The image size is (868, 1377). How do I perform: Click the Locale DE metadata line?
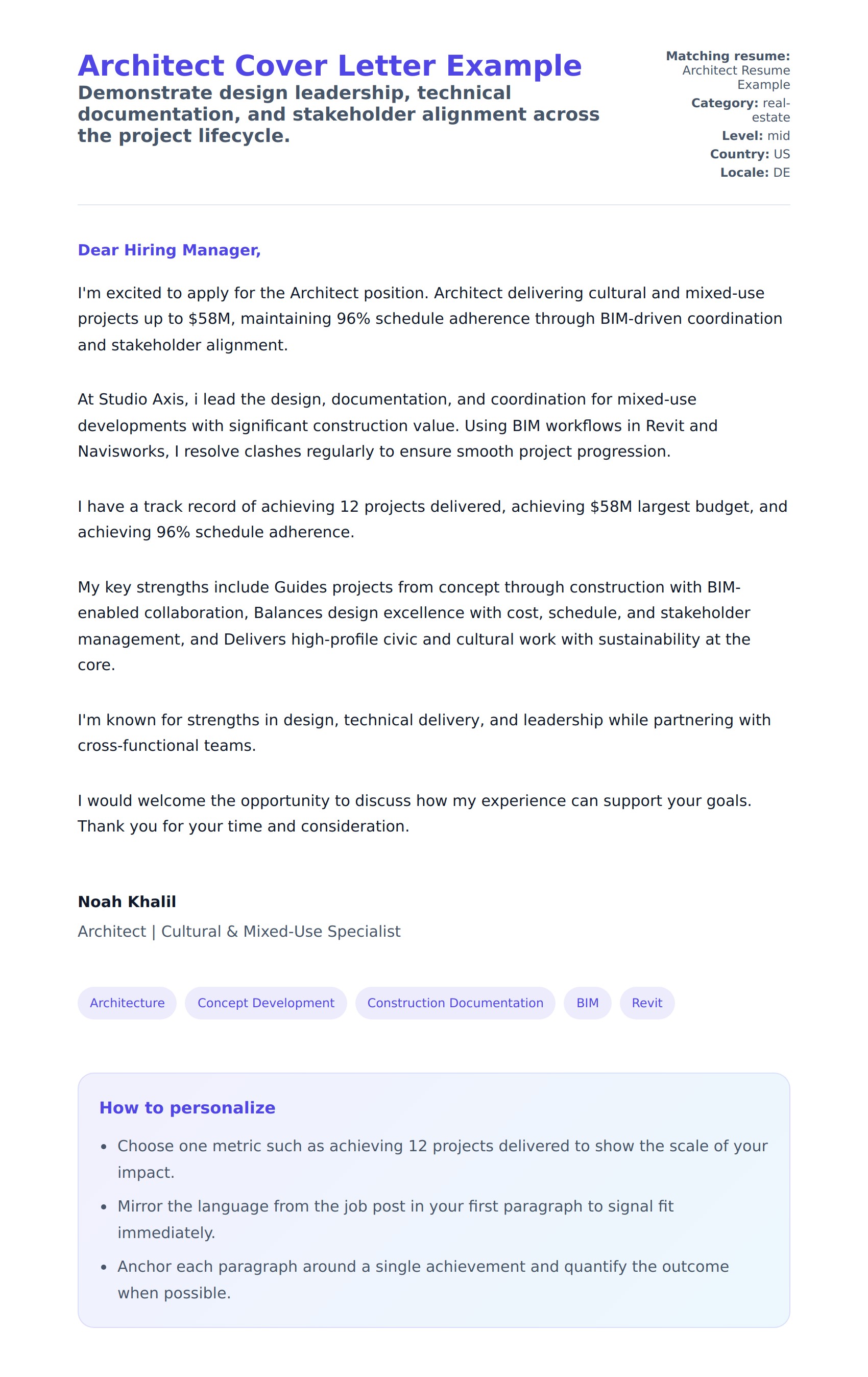pyautogui.click(x=755, y=172)
